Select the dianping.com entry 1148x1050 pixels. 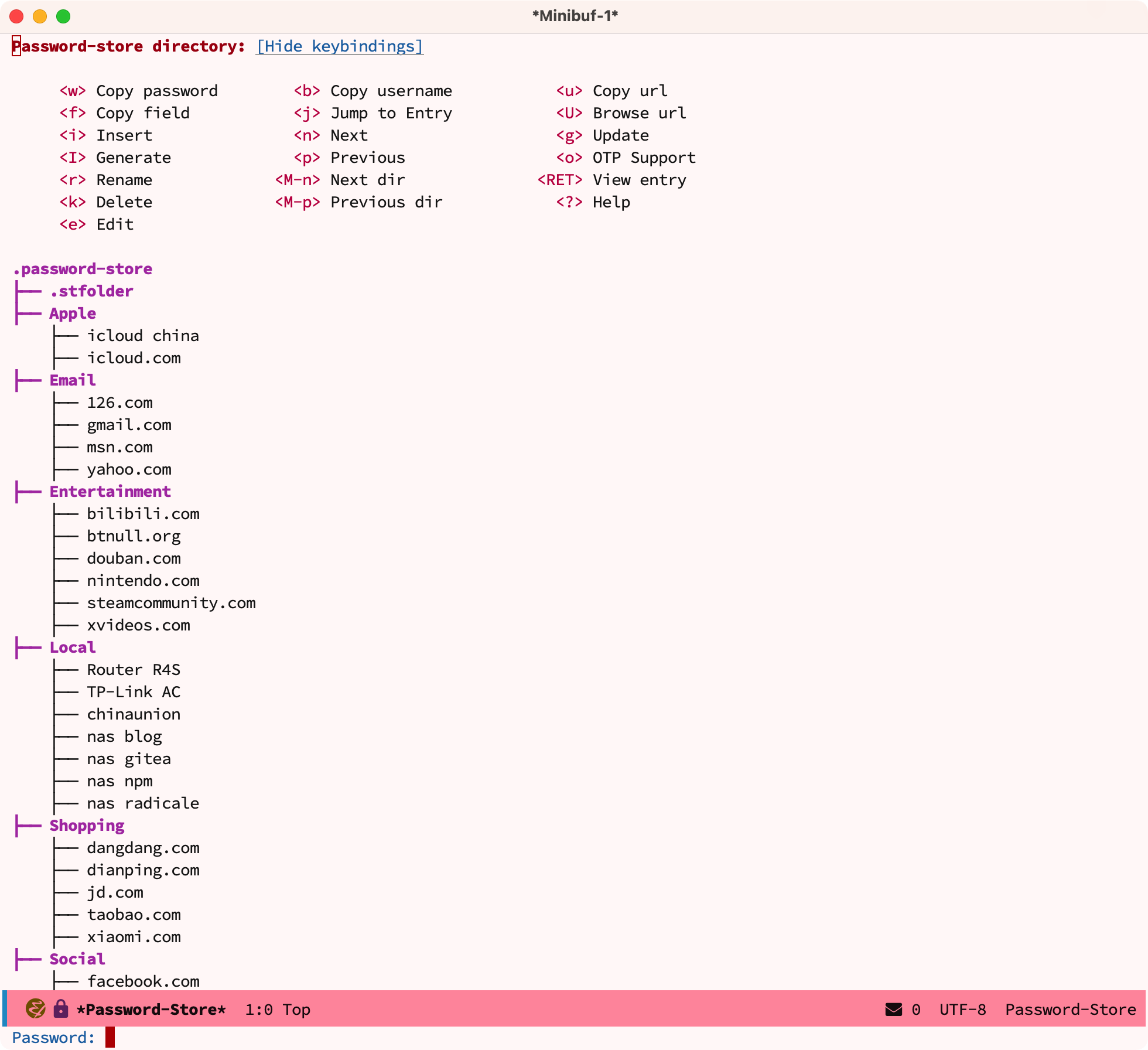143,870
